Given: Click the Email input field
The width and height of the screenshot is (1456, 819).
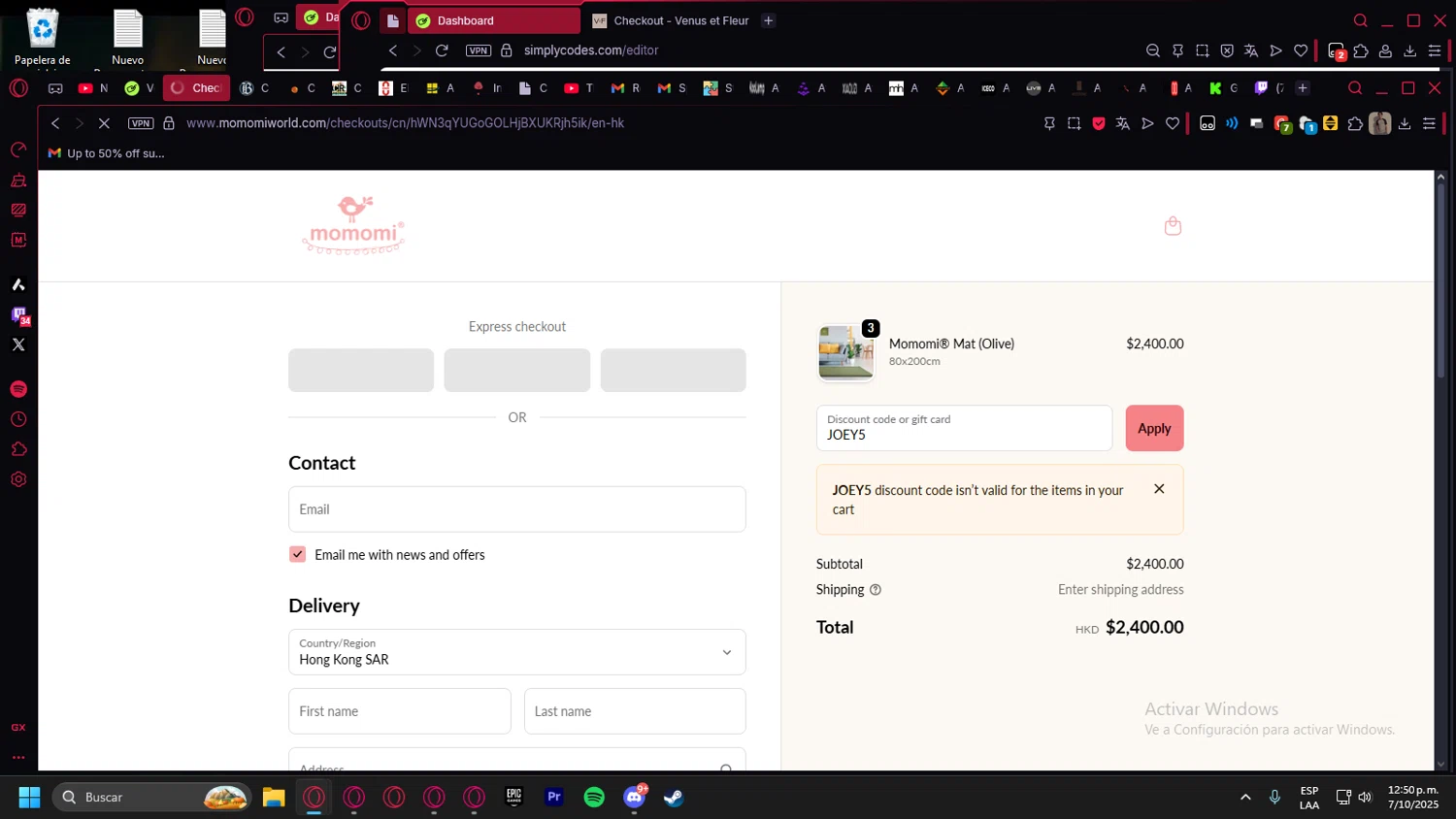Looking at the screenshot, I should (517, 509).
